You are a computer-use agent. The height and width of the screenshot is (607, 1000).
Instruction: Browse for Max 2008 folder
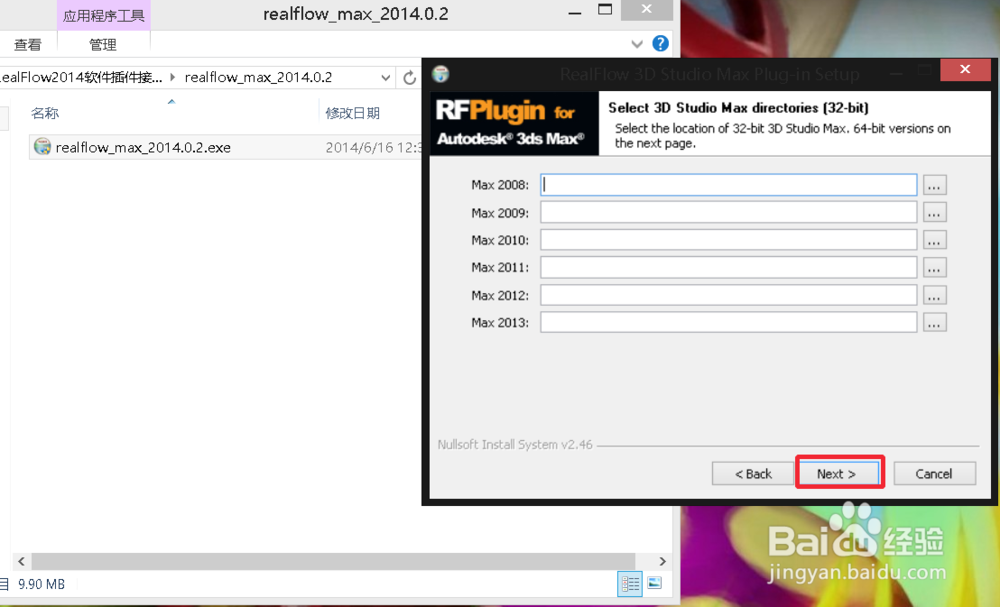pyautogui.click(x=934, y=185)
